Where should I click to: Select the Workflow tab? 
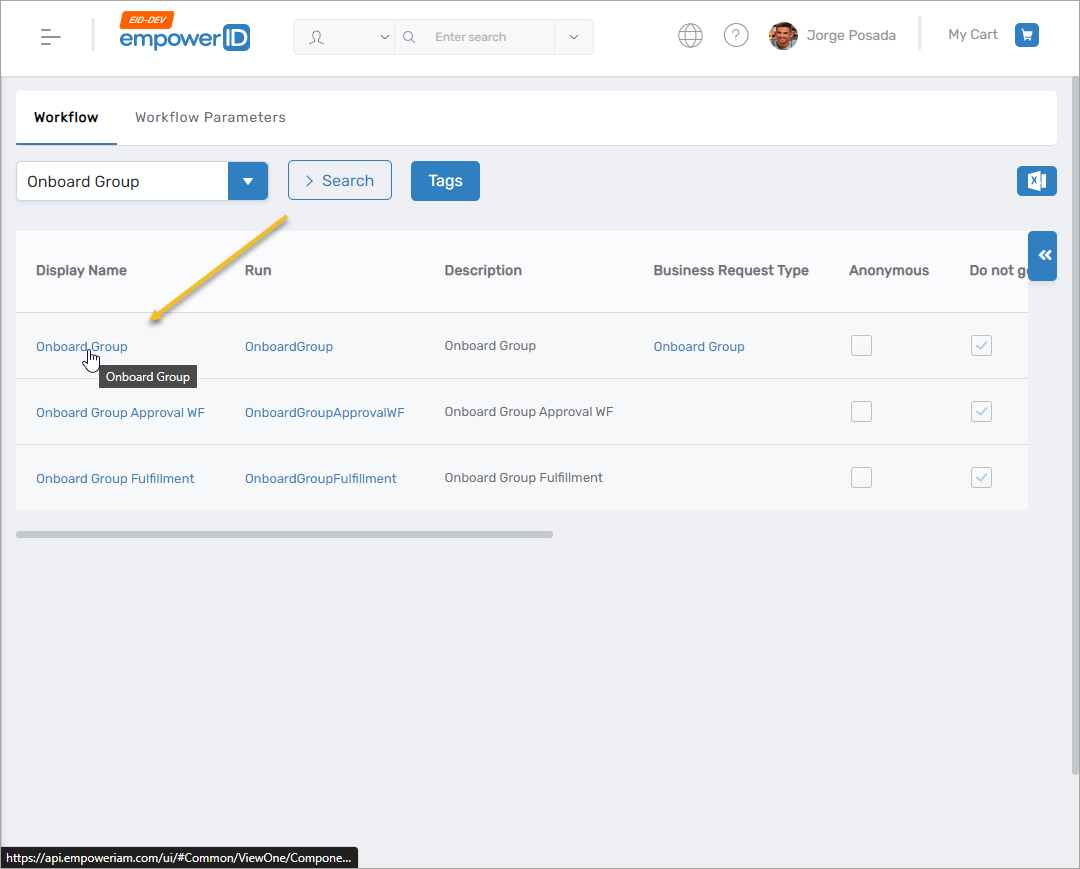pos(65,117)
